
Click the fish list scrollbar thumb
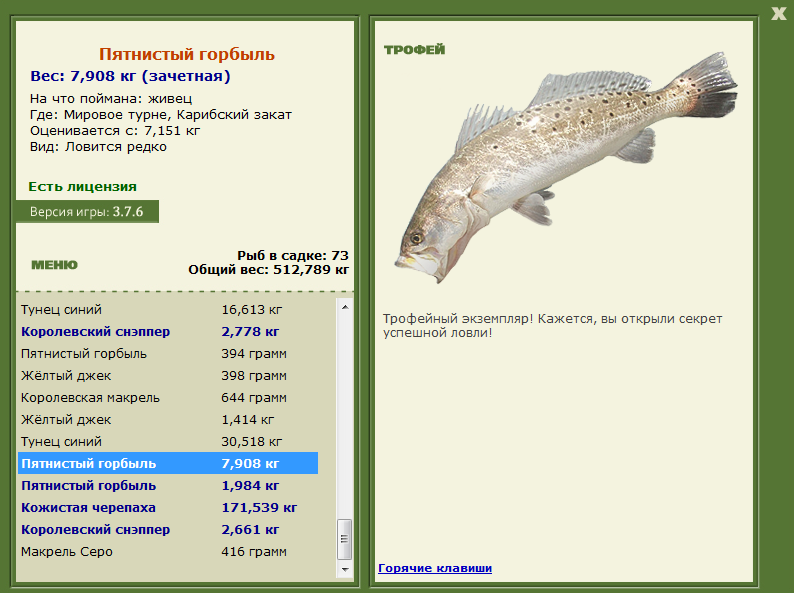coord(345,539)
